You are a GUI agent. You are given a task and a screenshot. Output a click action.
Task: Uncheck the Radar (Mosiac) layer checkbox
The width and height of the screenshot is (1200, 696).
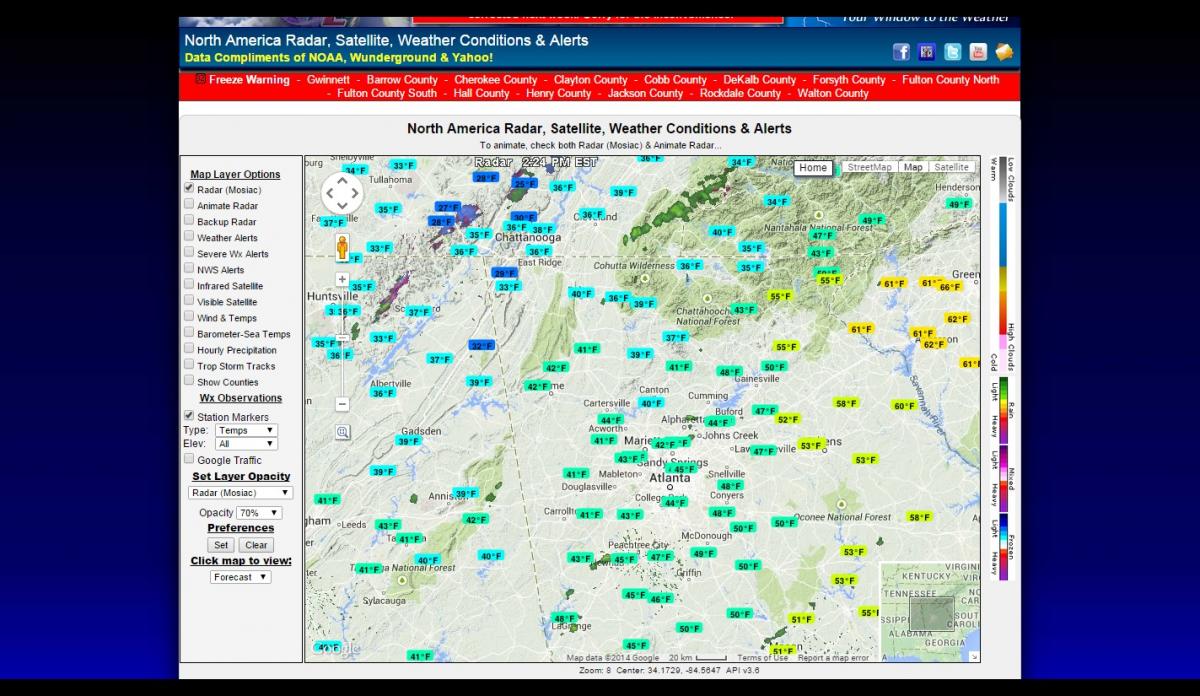[x=189, y=188]
